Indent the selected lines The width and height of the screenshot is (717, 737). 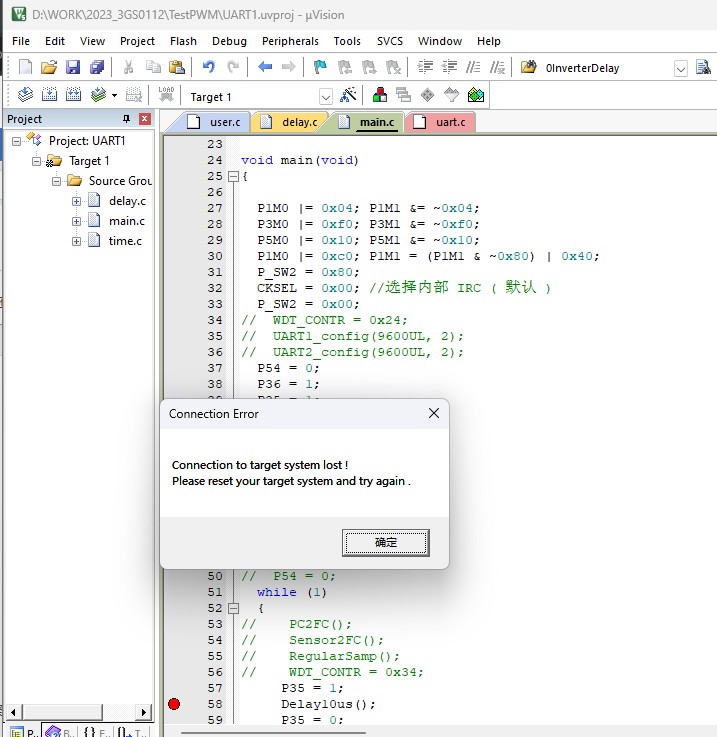(425, 67)
